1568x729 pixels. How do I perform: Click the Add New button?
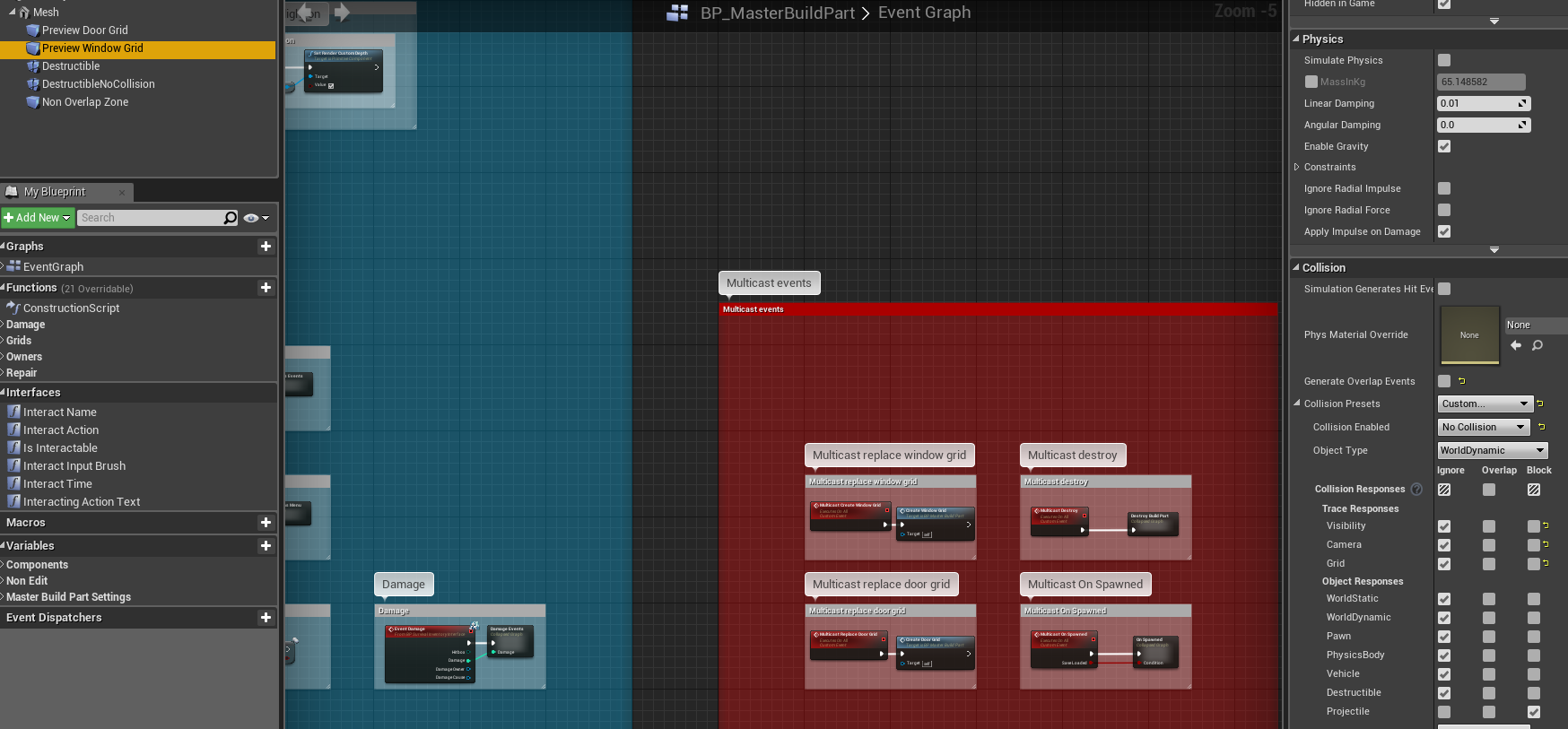point(38,218)
